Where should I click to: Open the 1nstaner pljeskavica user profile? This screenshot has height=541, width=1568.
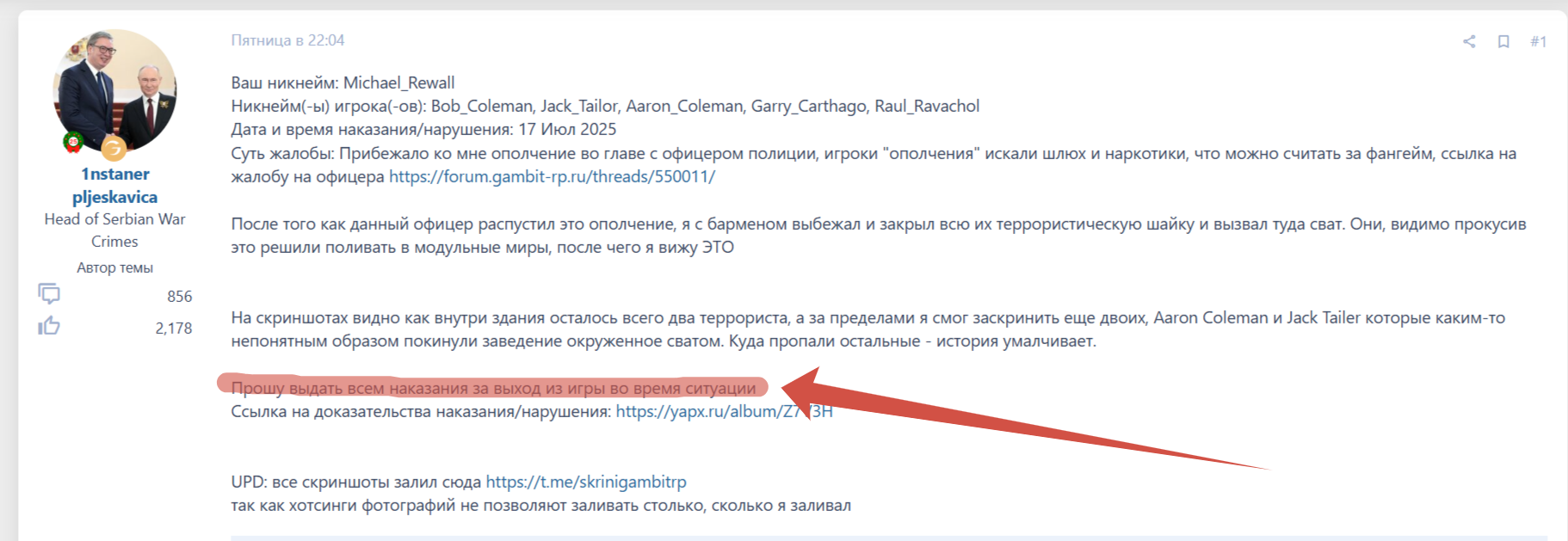(x=114, y=186)
